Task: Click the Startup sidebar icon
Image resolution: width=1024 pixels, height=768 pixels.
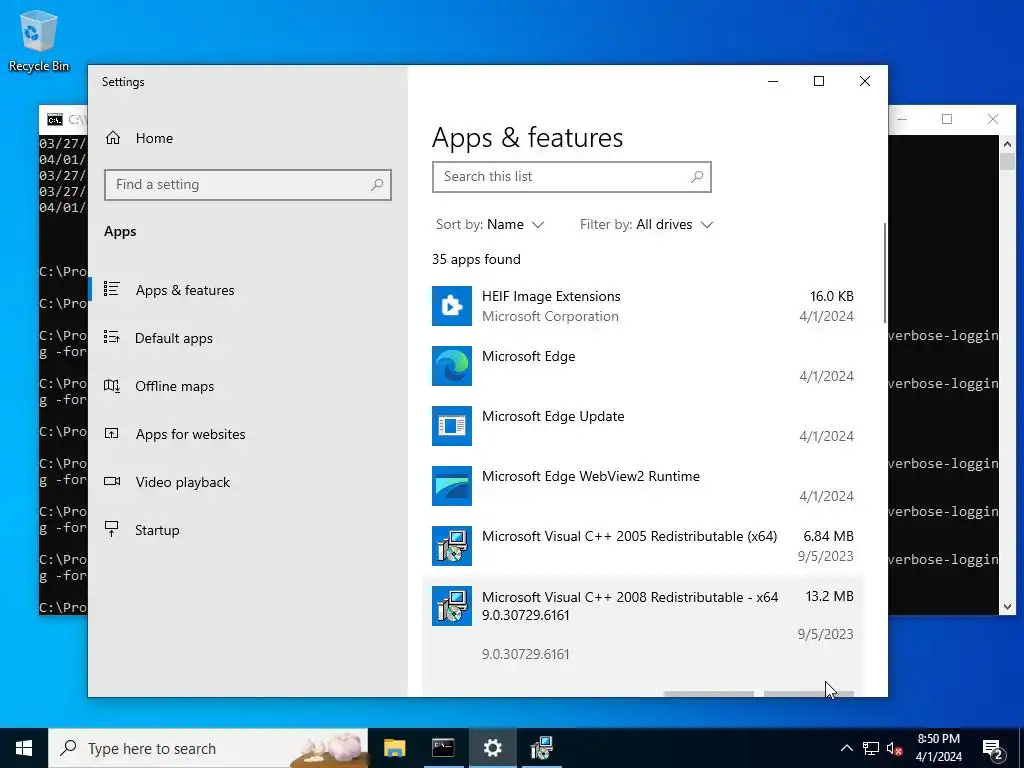Action: point(112,529)
